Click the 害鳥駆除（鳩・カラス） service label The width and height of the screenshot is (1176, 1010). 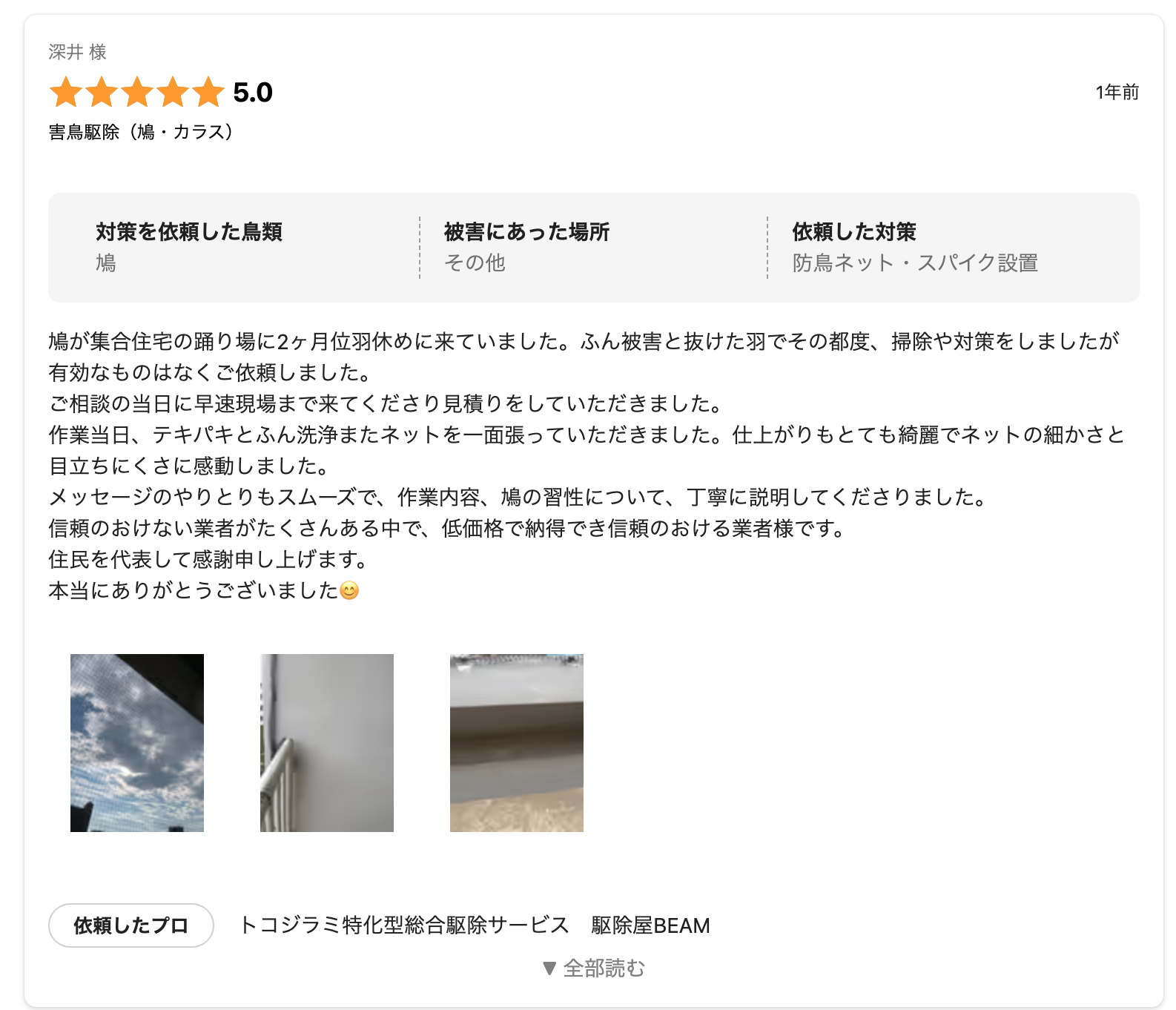pyautogui.click(x=141, y=132)
